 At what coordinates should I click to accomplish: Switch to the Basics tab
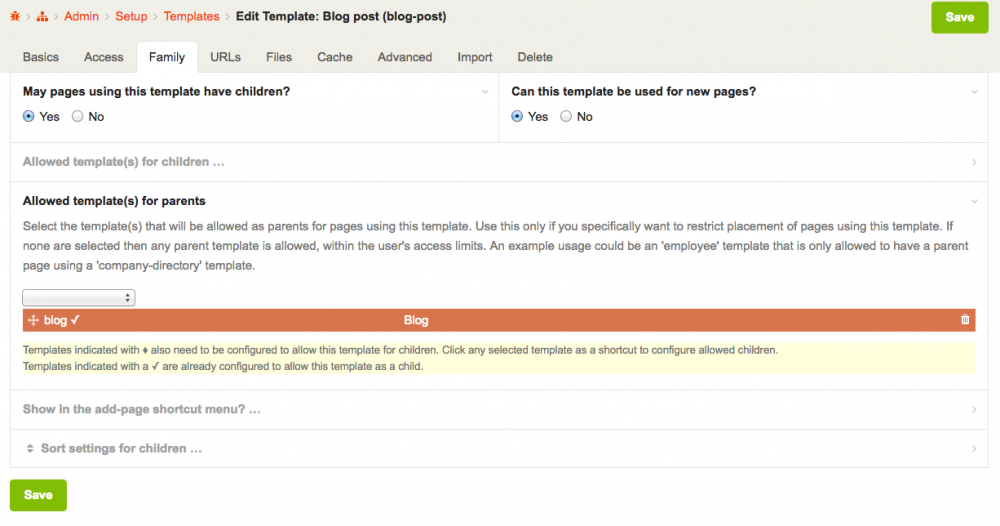(41, 57)
